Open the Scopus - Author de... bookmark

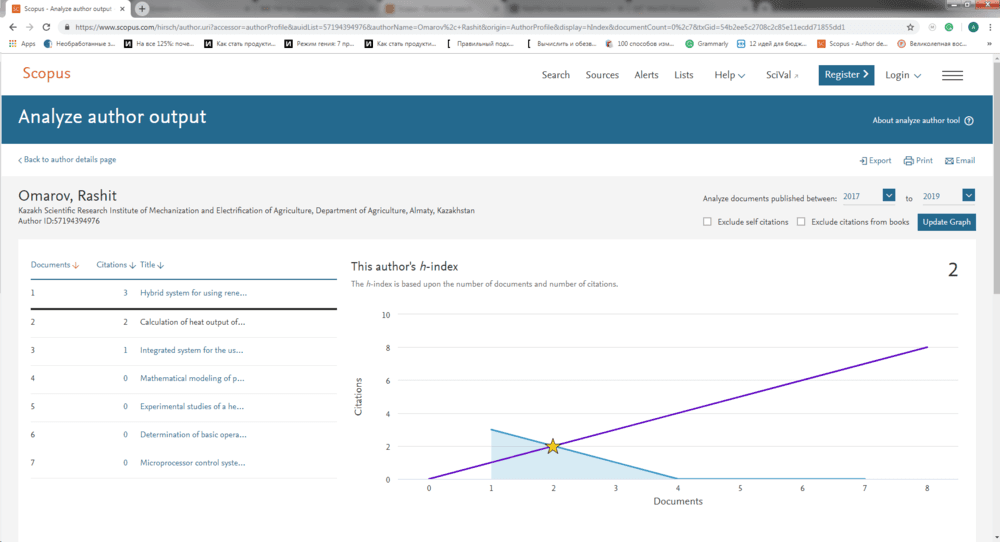[852, 44]
